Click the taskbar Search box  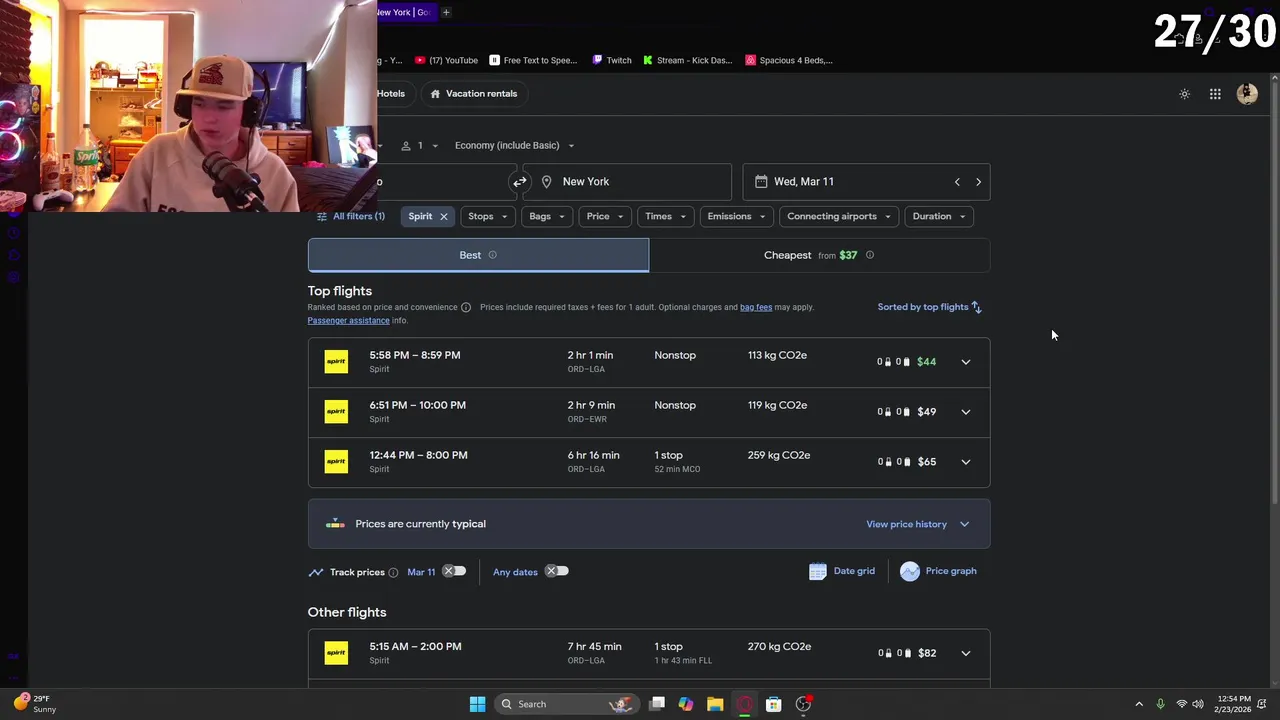click(x=568, y=704)
